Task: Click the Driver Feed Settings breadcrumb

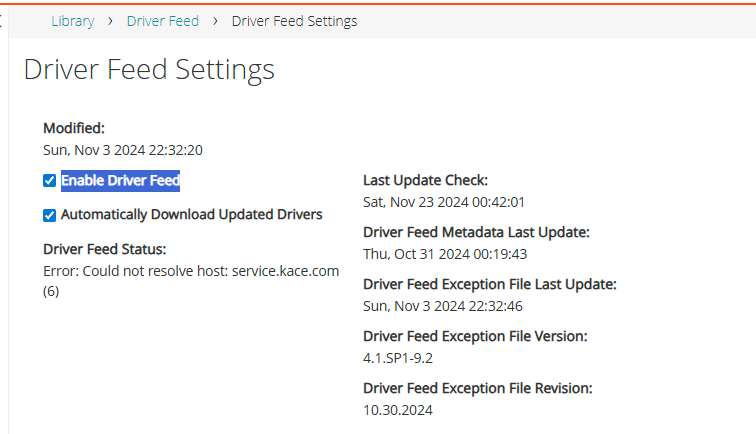Action: [x=294, y=21]
